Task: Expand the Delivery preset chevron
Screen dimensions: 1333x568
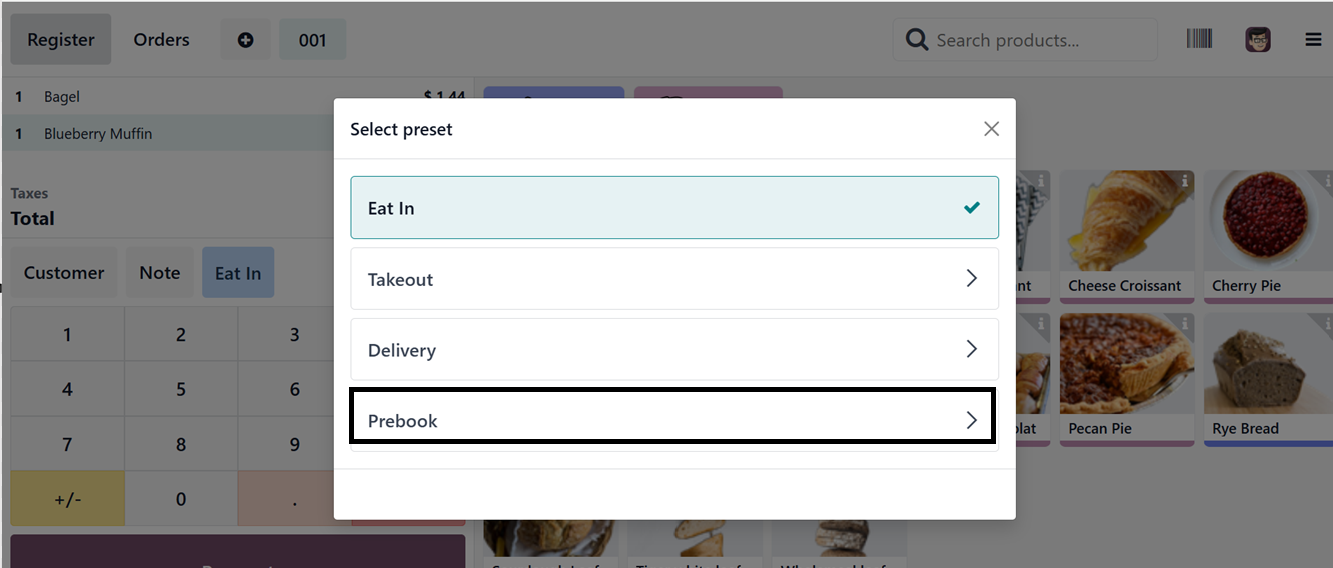Action: (x=971, y=349)
